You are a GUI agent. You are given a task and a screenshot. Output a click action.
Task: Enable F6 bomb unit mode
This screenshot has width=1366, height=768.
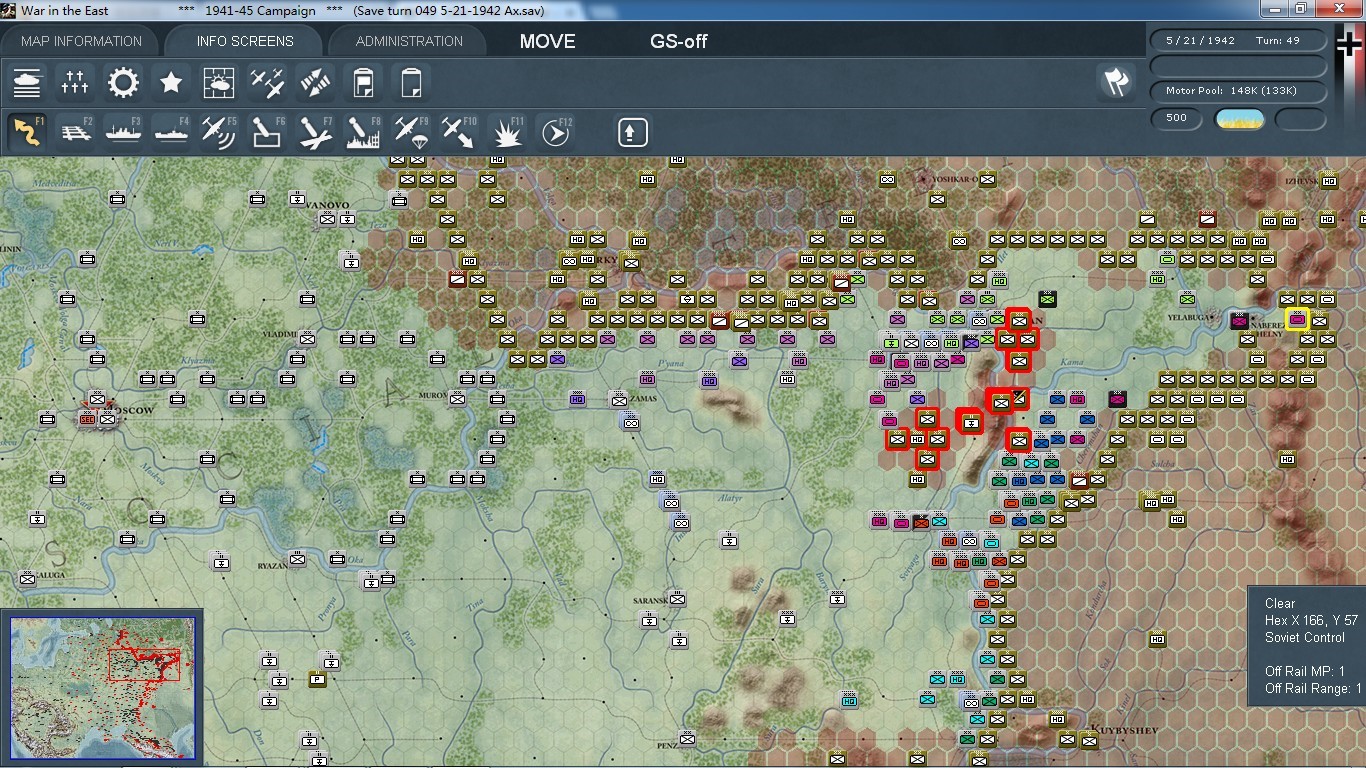pos(267,132)
